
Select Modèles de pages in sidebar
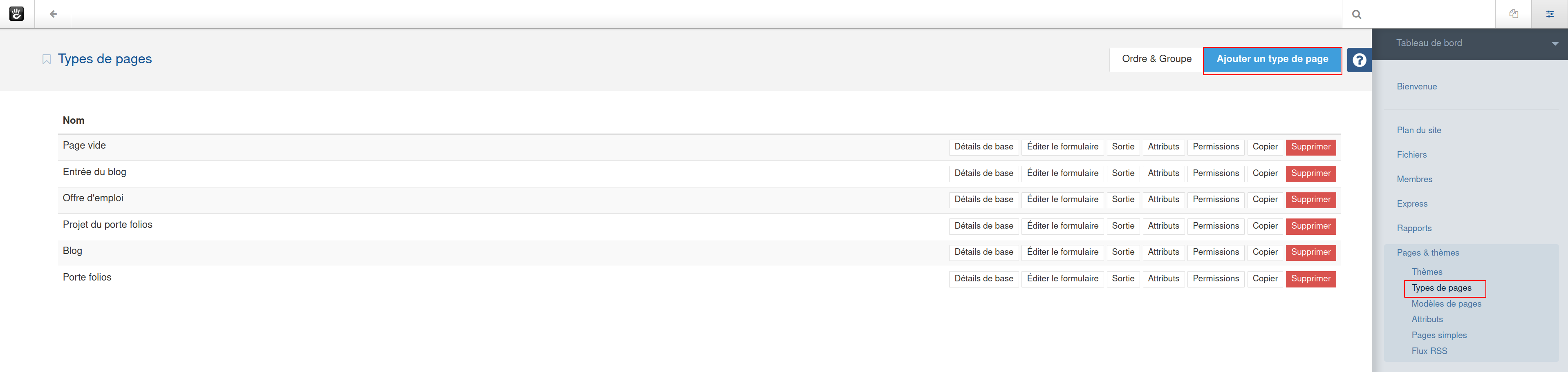coord(1446,304)
